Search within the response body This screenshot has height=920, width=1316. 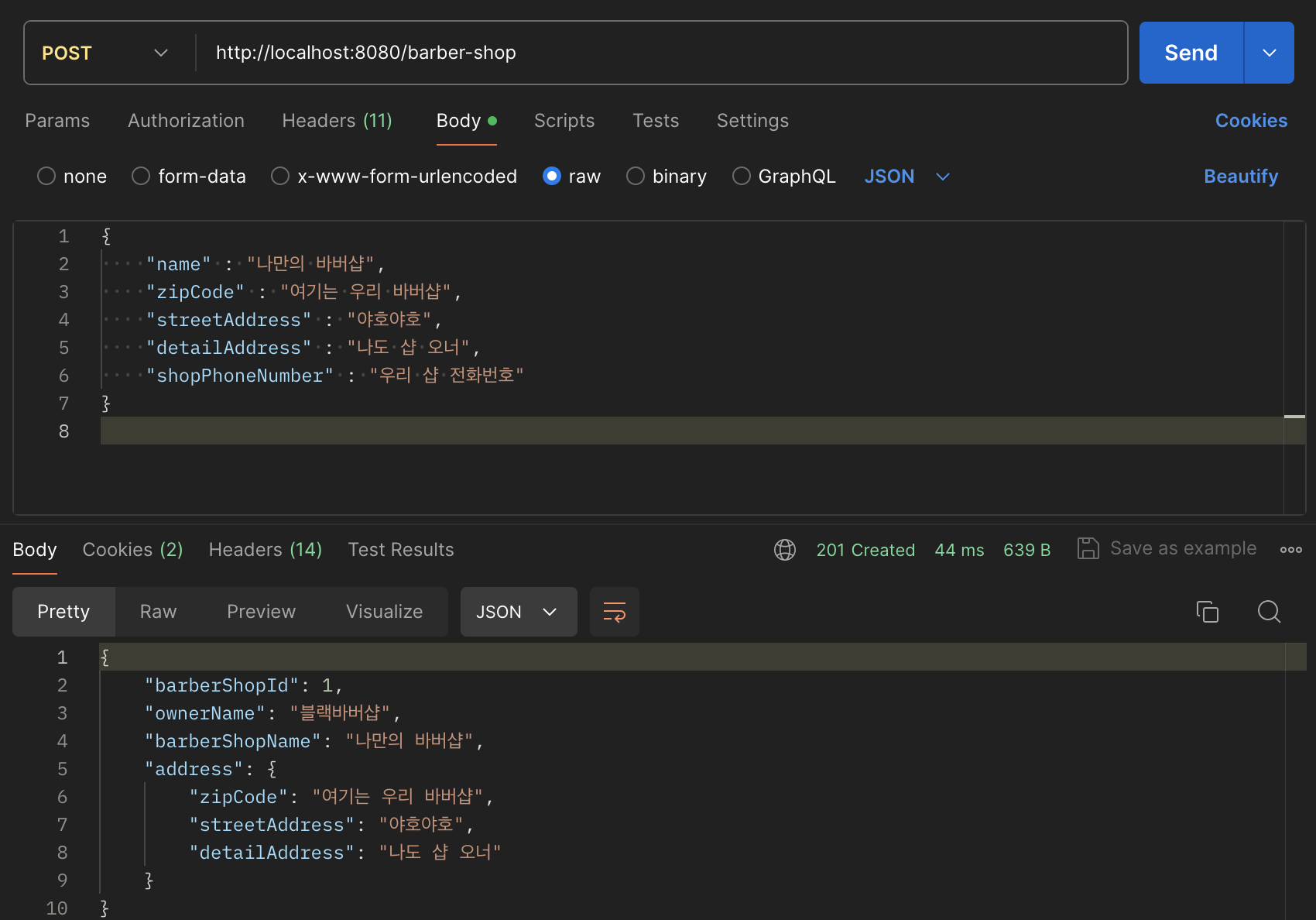1269,612
